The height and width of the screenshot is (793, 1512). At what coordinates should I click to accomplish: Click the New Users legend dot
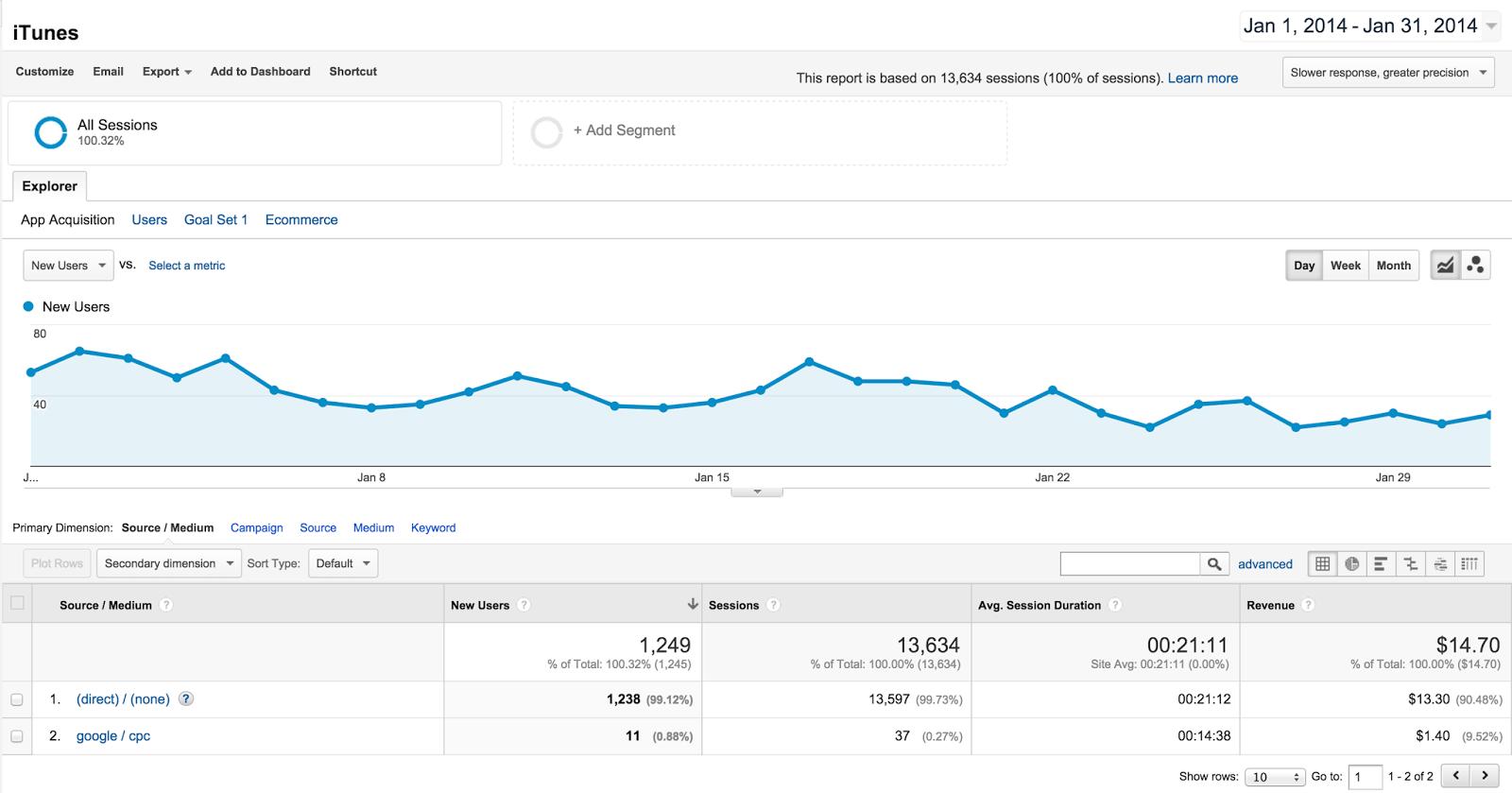[28, 306]
